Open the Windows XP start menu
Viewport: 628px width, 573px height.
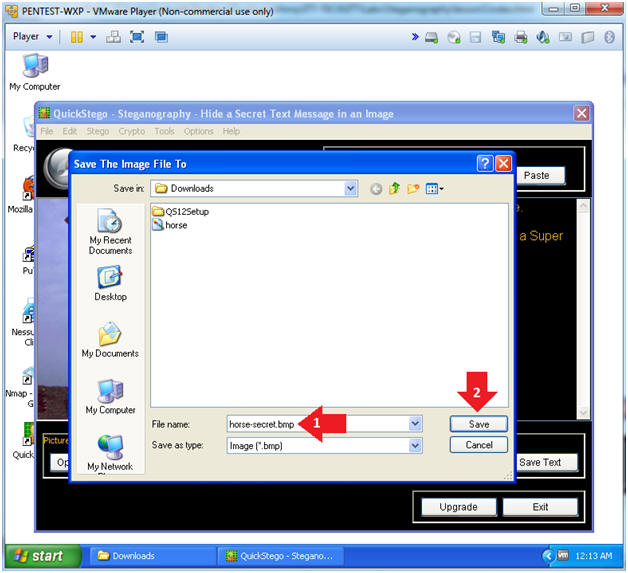click(x=42, y=556)
